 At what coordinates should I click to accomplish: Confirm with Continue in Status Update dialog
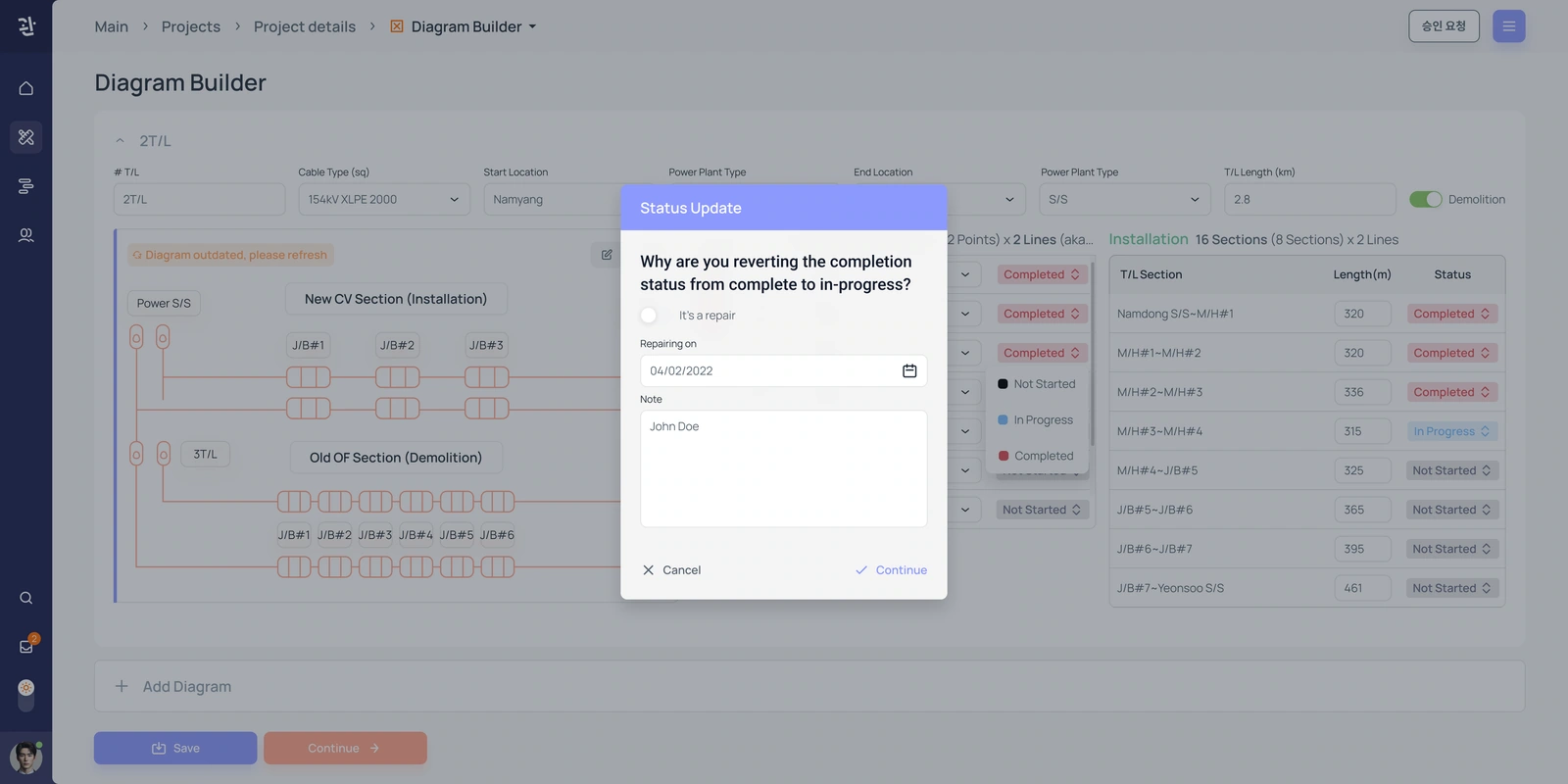[x=891, y=570]
